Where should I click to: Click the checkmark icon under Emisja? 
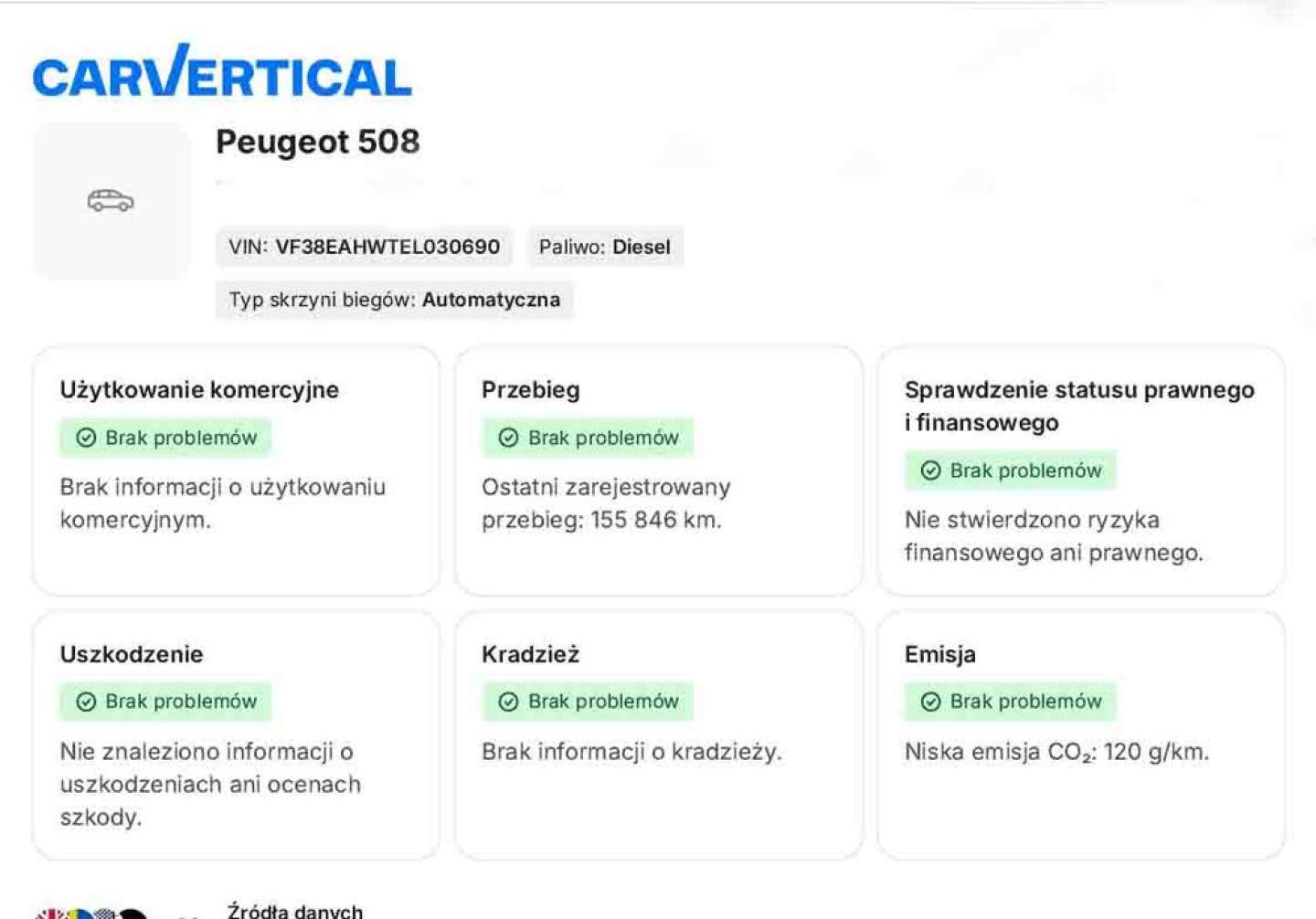[930, 702]
